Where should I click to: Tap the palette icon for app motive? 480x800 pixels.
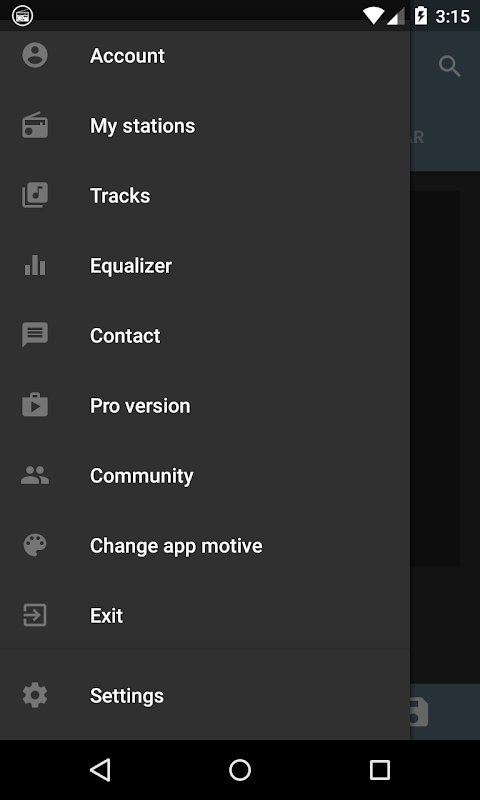point(35,545)
